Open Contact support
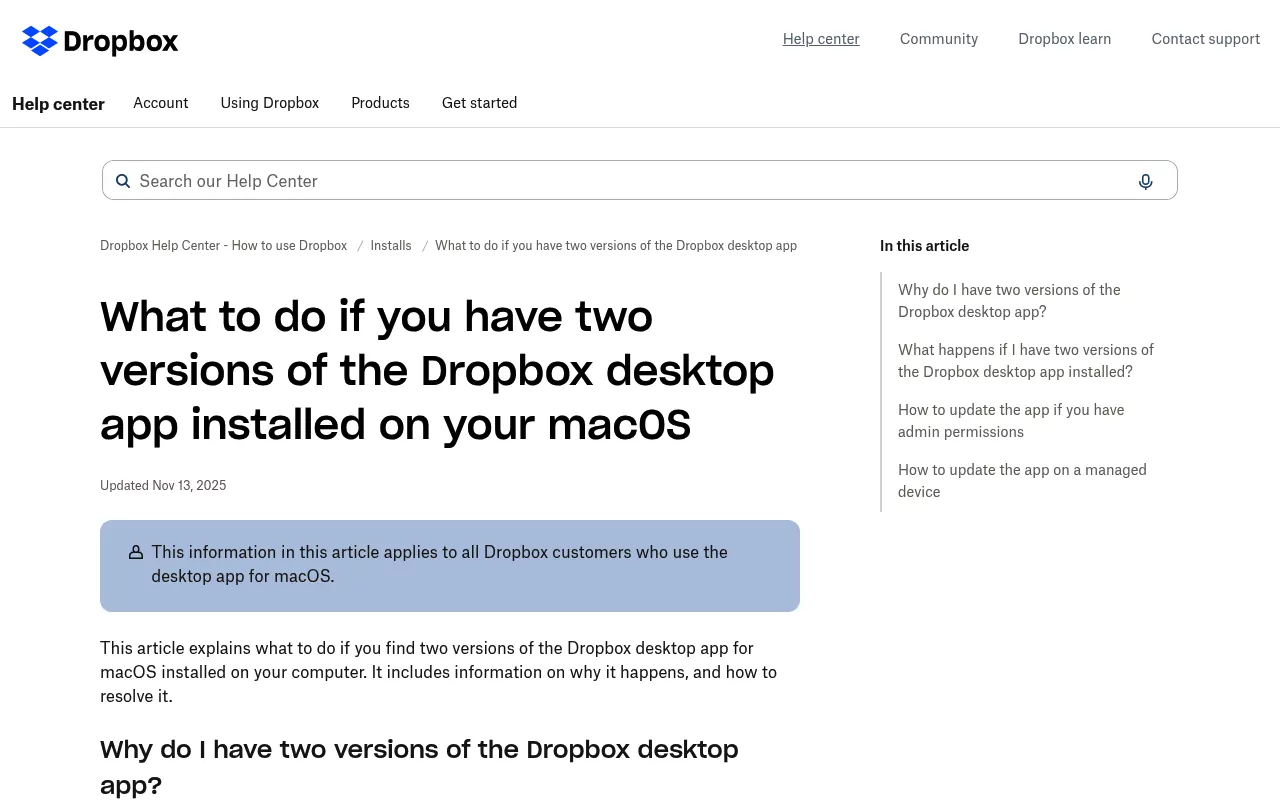 click(1206, 39)
